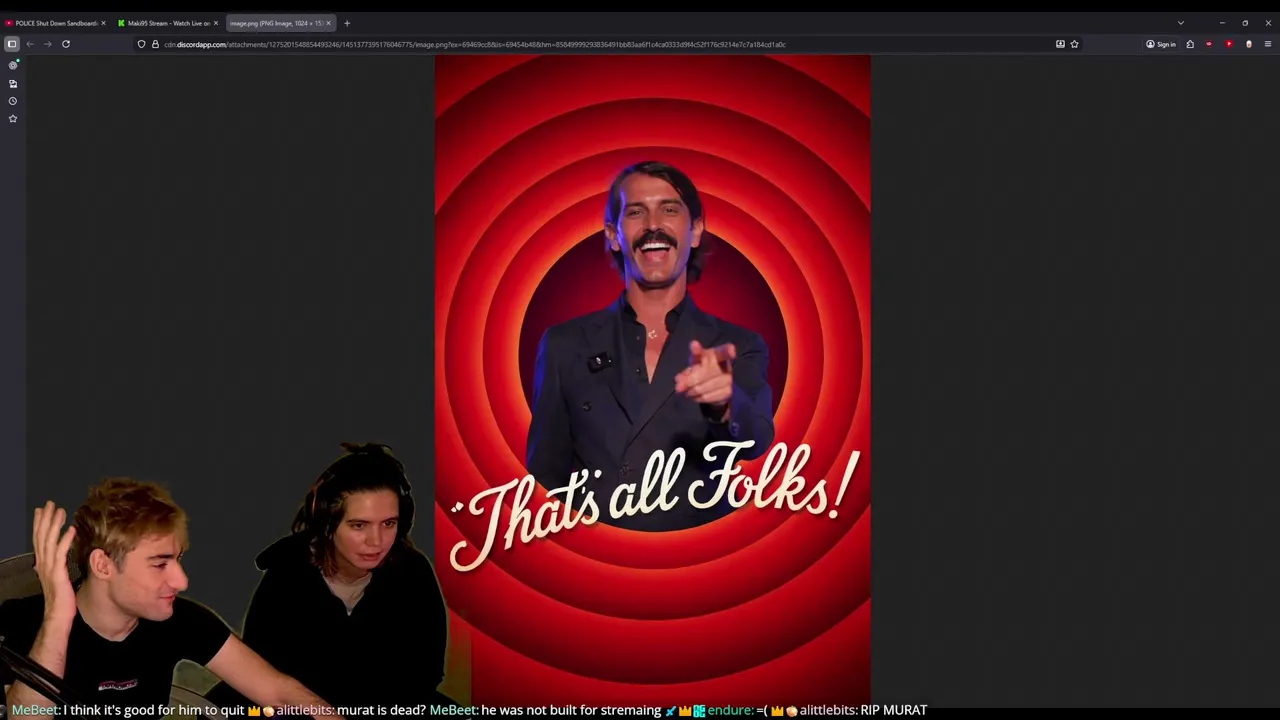Open the history clock sidebar icon
The width and height of the screenshot is (1280, 720).
pos(13,101)
